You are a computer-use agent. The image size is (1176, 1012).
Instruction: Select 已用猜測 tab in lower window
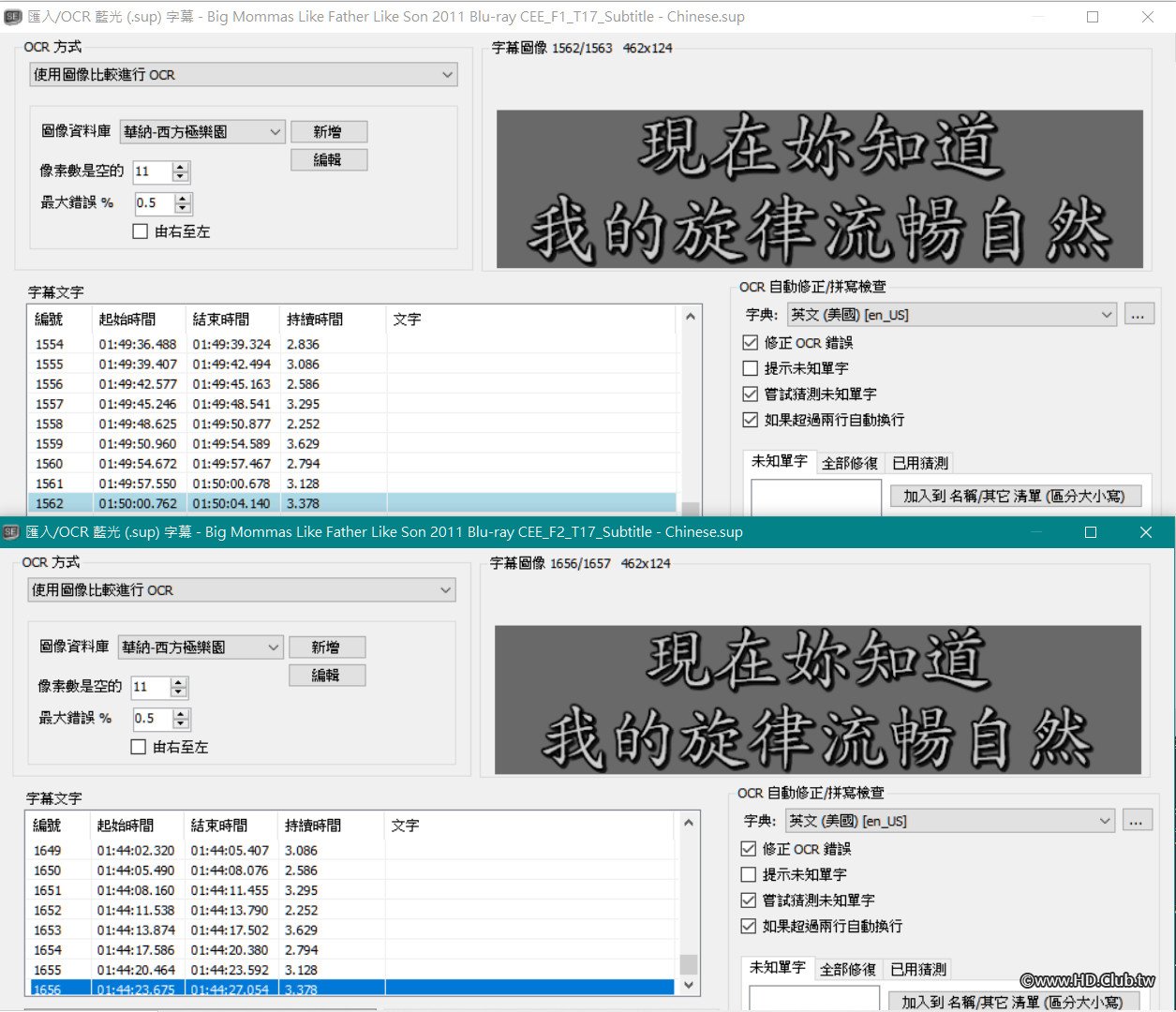pyautogui.click(x=918, y=969)
